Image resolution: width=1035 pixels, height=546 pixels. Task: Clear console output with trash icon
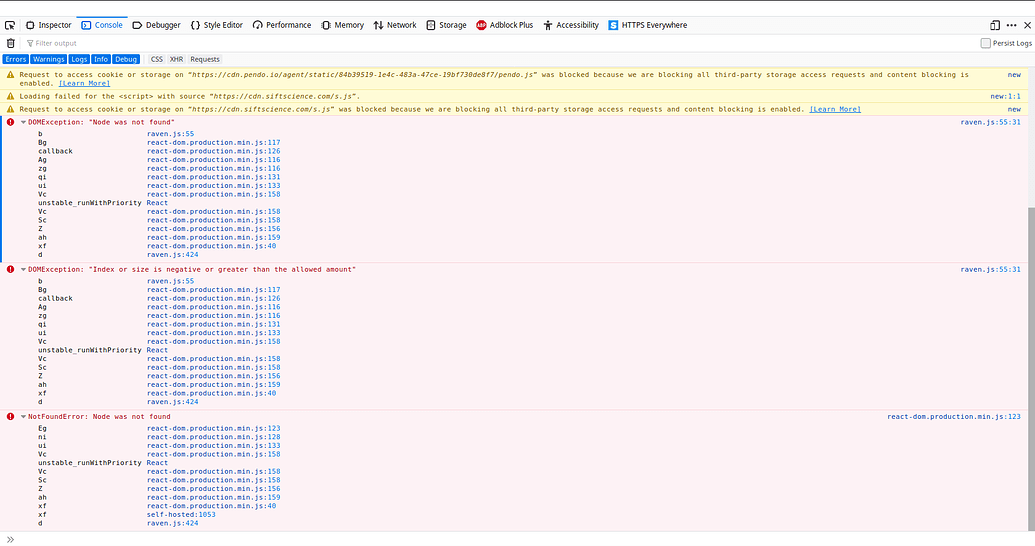[x=11, y=43]
